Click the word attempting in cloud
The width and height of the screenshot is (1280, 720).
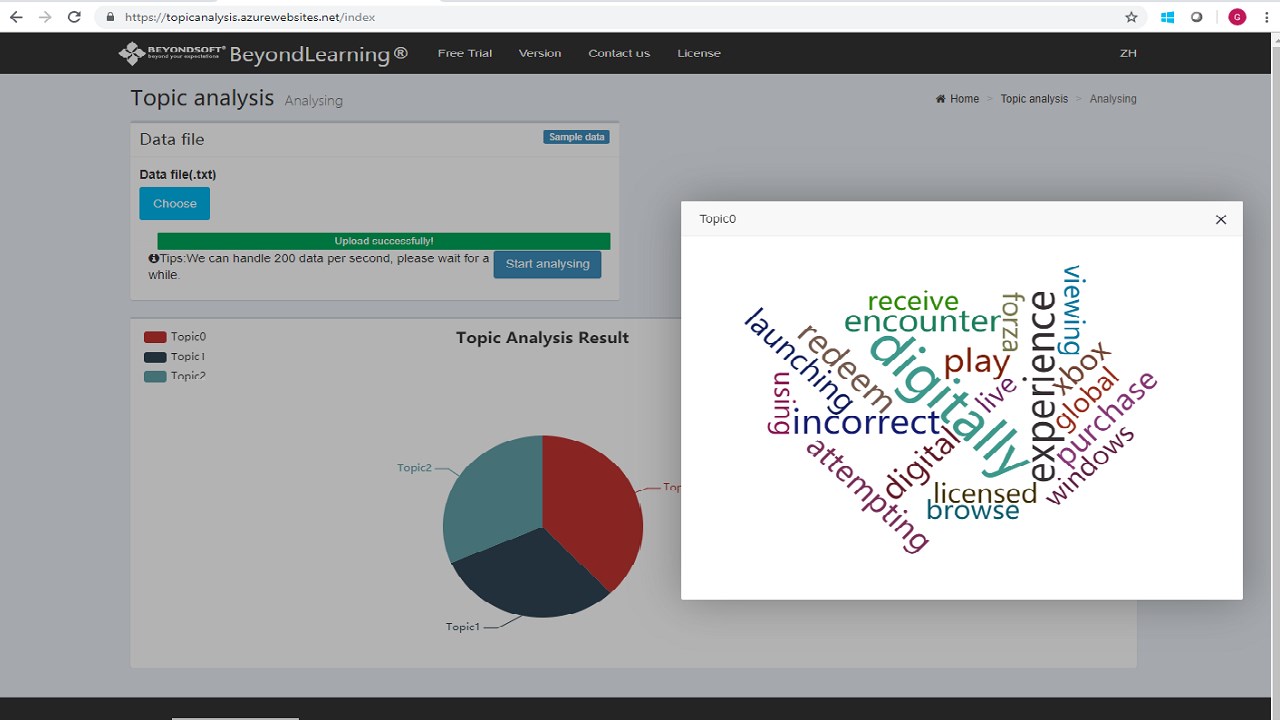(x=867, y=495)
